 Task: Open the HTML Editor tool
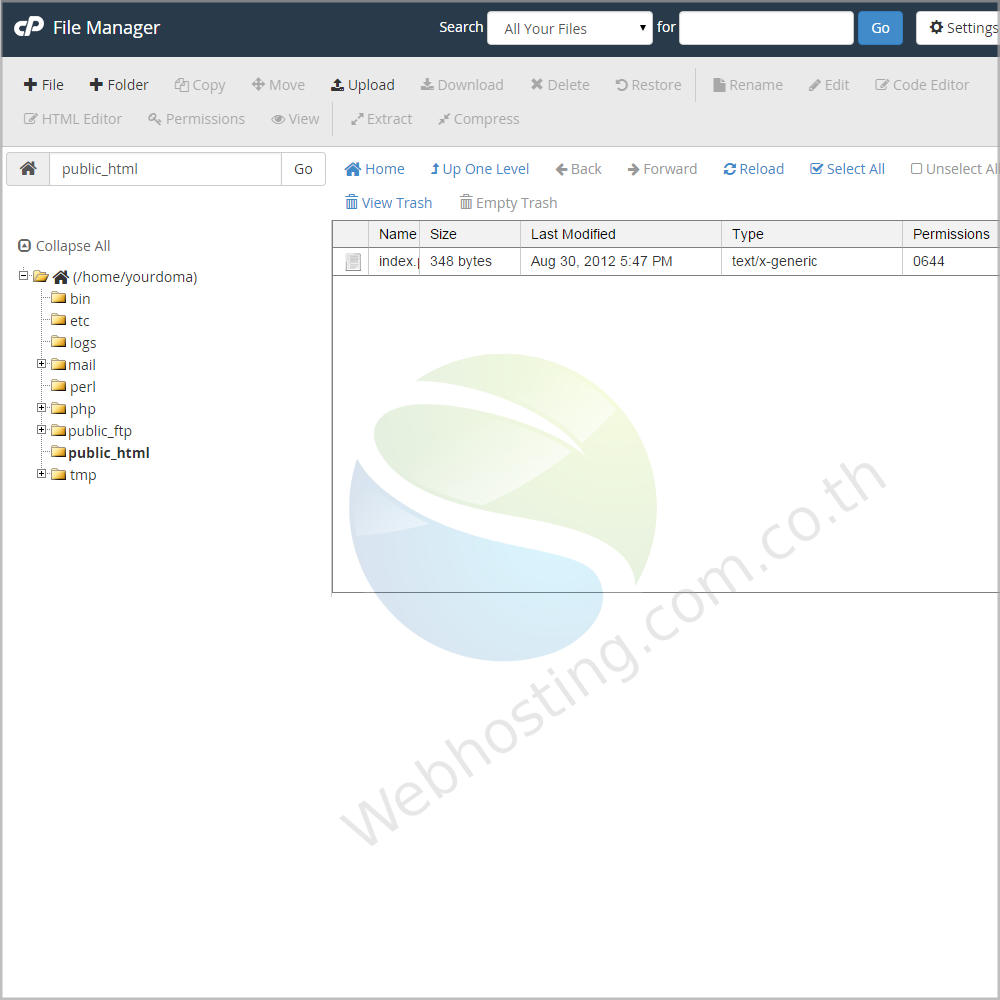[72, 119]
